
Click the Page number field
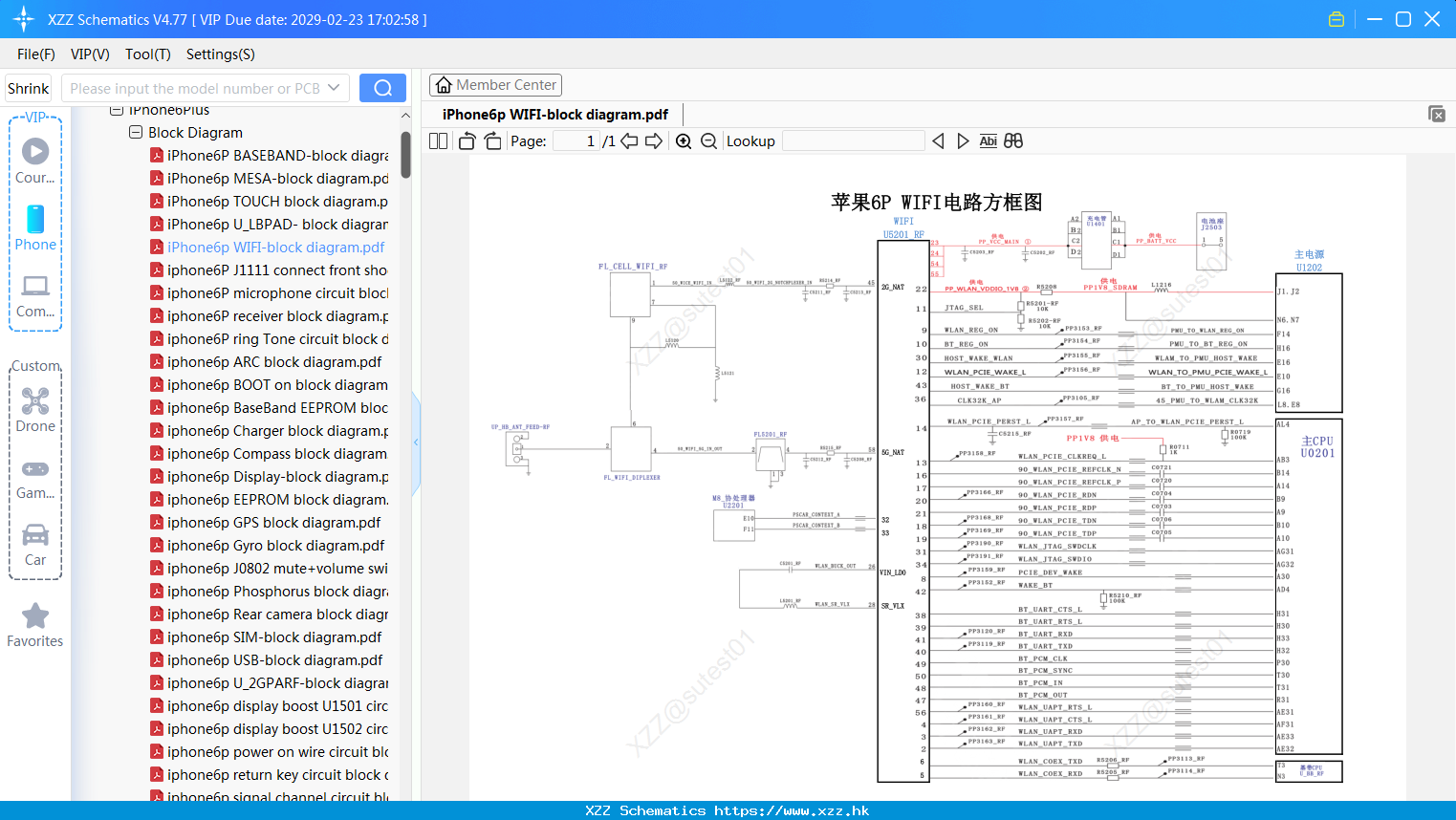[576, 140]
